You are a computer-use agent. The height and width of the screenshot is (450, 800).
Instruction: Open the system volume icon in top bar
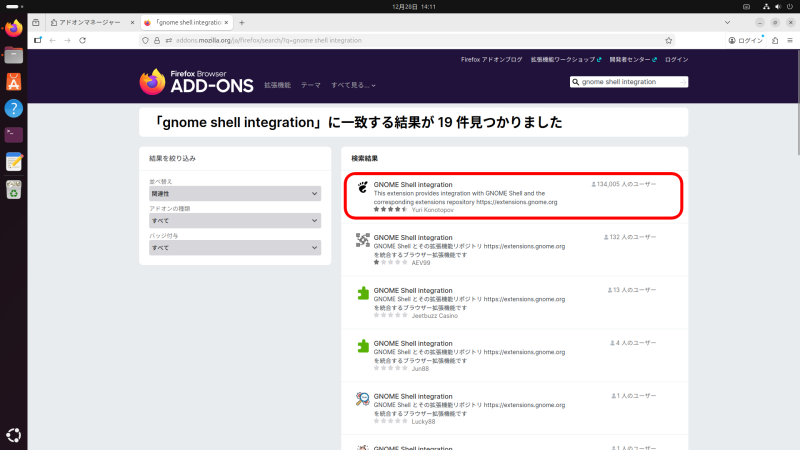778,7
